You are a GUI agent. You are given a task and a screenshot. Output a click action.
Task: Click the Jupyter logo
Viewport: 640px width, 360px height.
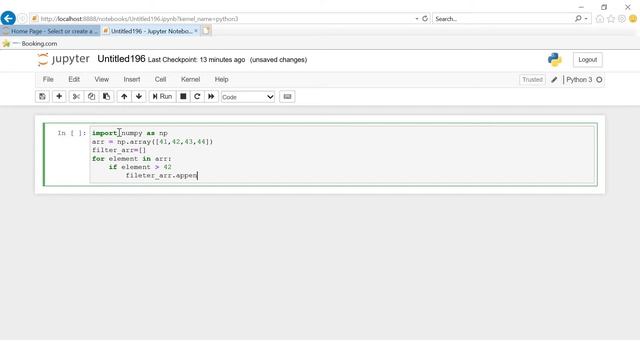click(x=63, y=59)
